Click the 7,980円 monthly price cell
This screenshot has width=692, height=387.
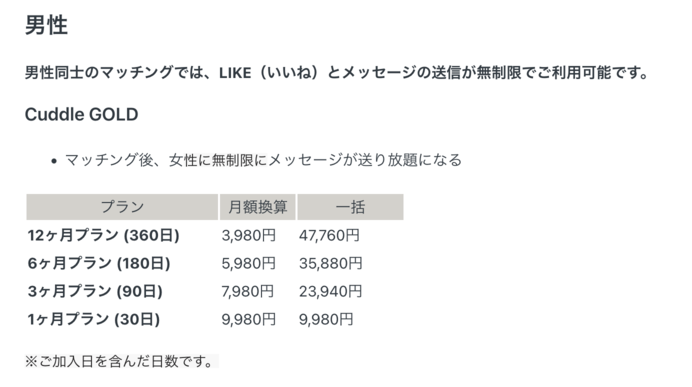pos(248,291)
